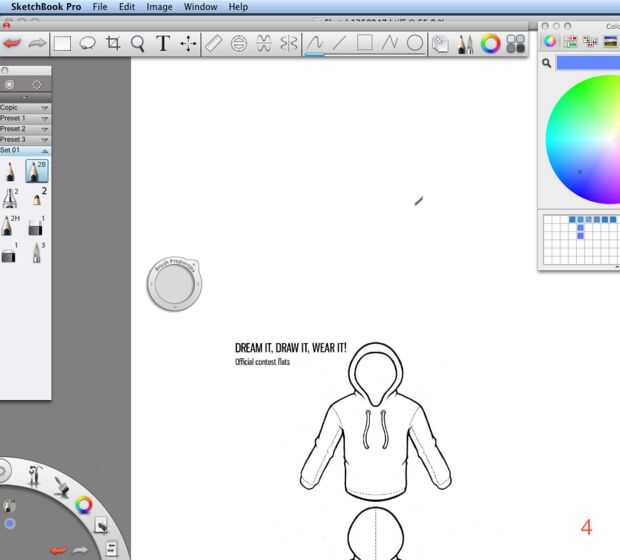Screen dimensions: 620x560
Task: Open the Copic Library icon in toolbar
Action: coord(516,44)
